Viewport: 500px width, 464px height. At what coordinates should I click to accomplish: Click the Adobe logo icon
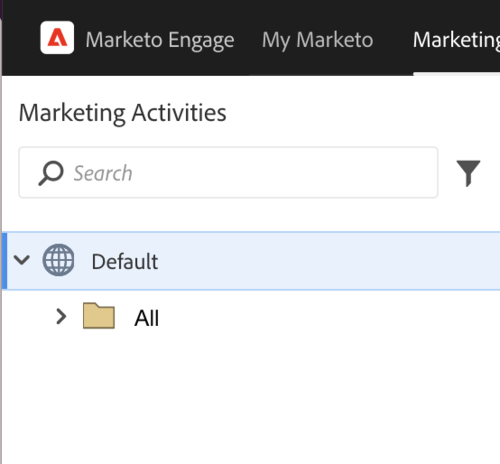(x=57, y=38)
